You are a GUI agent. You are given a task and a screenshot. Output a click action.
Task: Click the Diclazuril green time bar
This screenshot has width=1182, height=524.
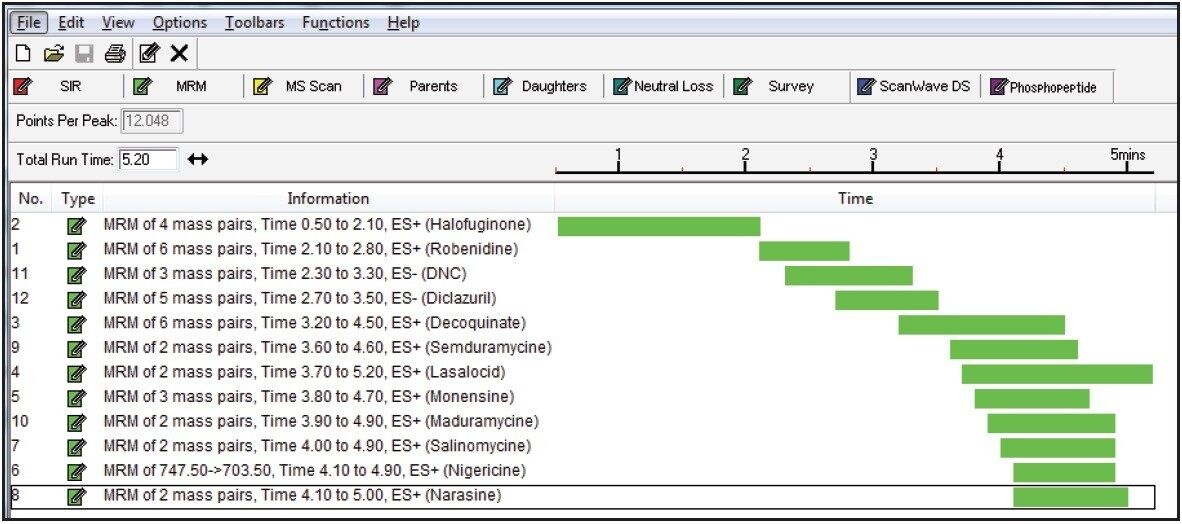886,300
